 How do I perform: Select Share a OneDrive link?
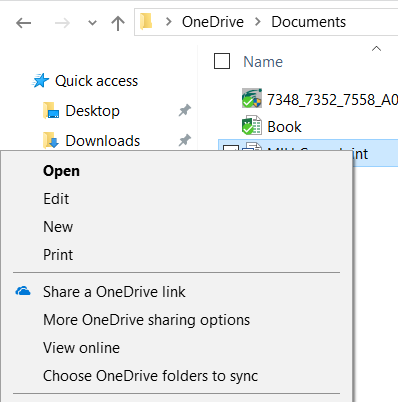click(x=114, y=292)
